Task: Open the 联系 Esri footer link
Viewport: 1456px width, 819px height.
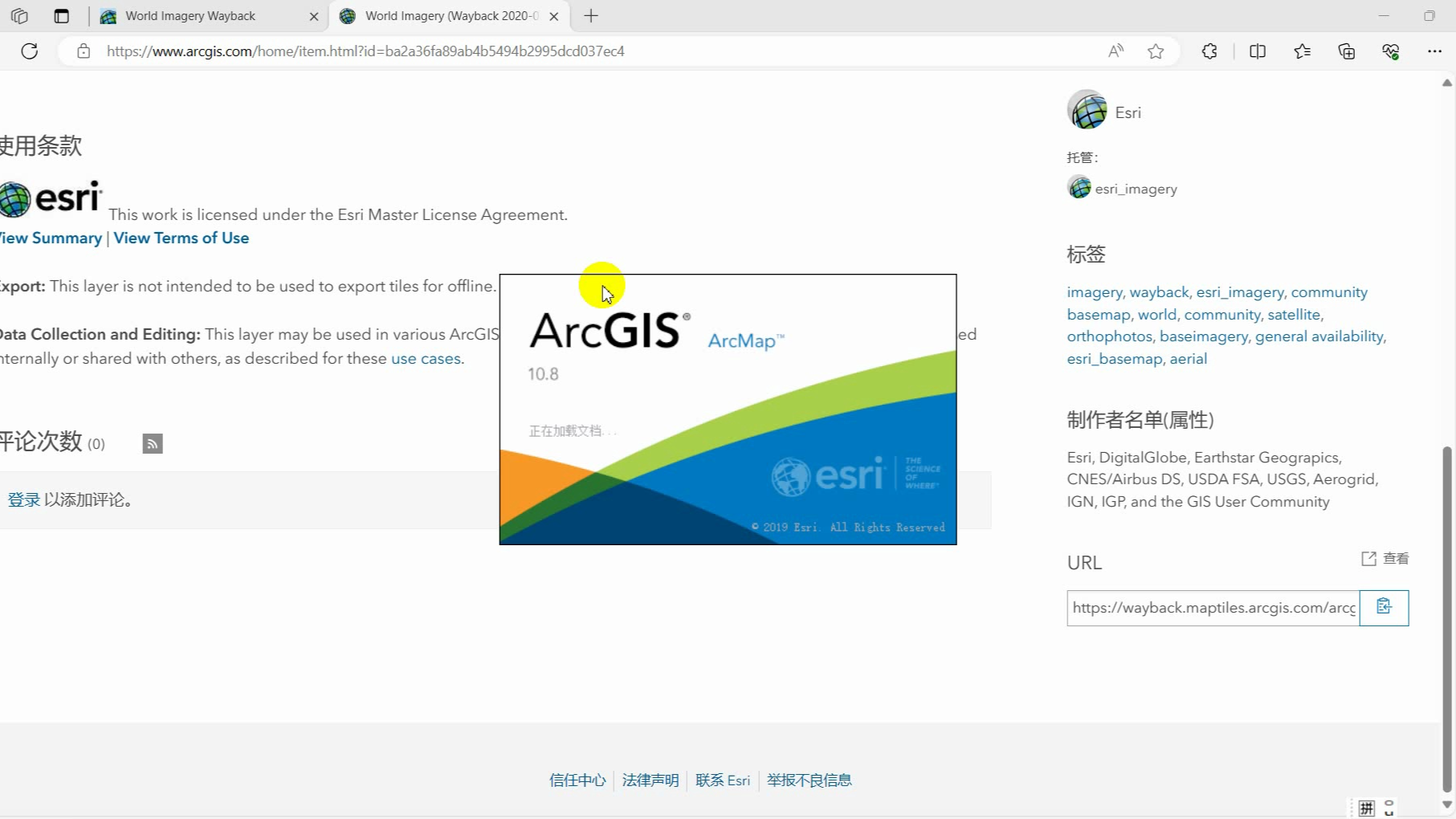Action: [x=723, y=780]
